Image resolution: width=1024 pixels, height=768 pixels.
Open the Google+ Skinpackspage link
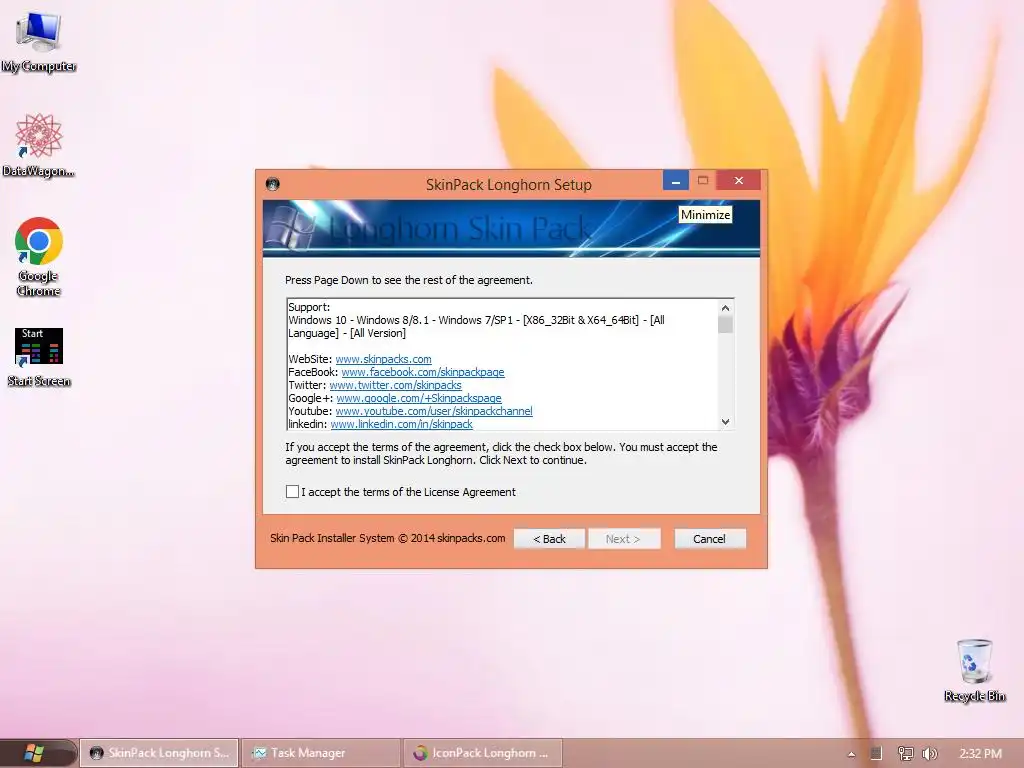pos(419,398)
